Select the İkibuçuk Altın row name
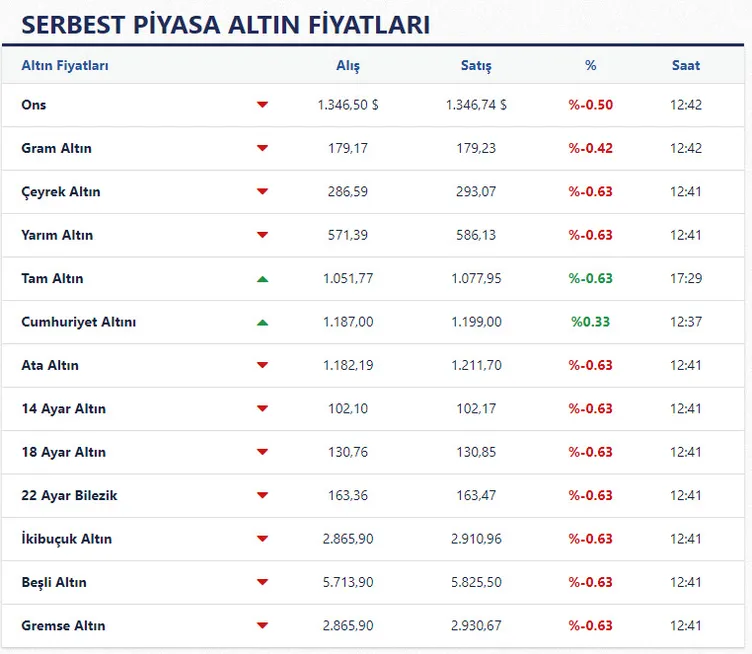 coord(66,539)
